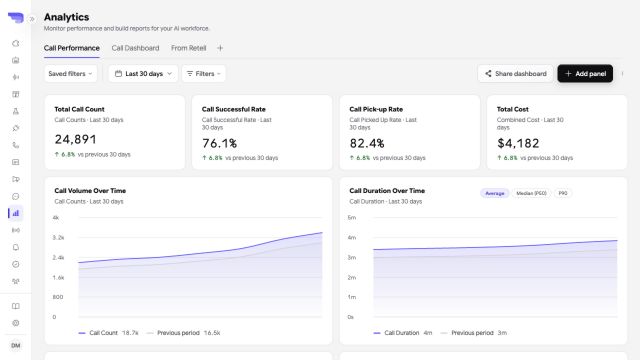Open the broadcast signal sidebar icon
Viewport: 640px width, 360px height.
click(16, 230)
